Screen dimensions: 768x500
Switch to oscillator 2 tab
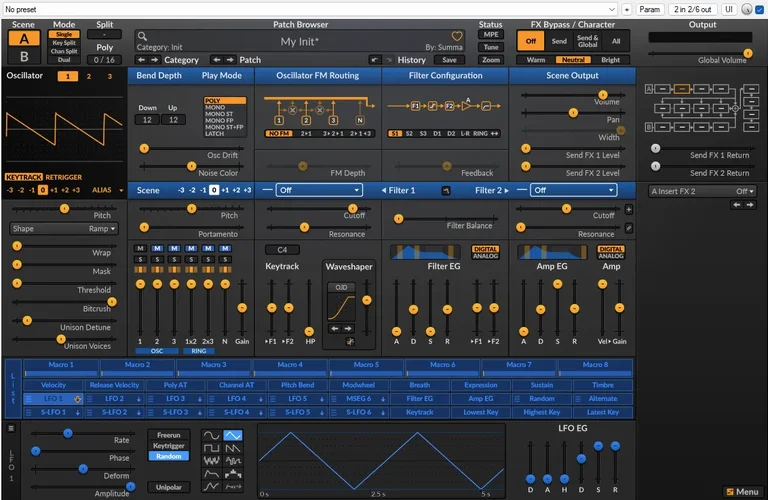(88, 76)
